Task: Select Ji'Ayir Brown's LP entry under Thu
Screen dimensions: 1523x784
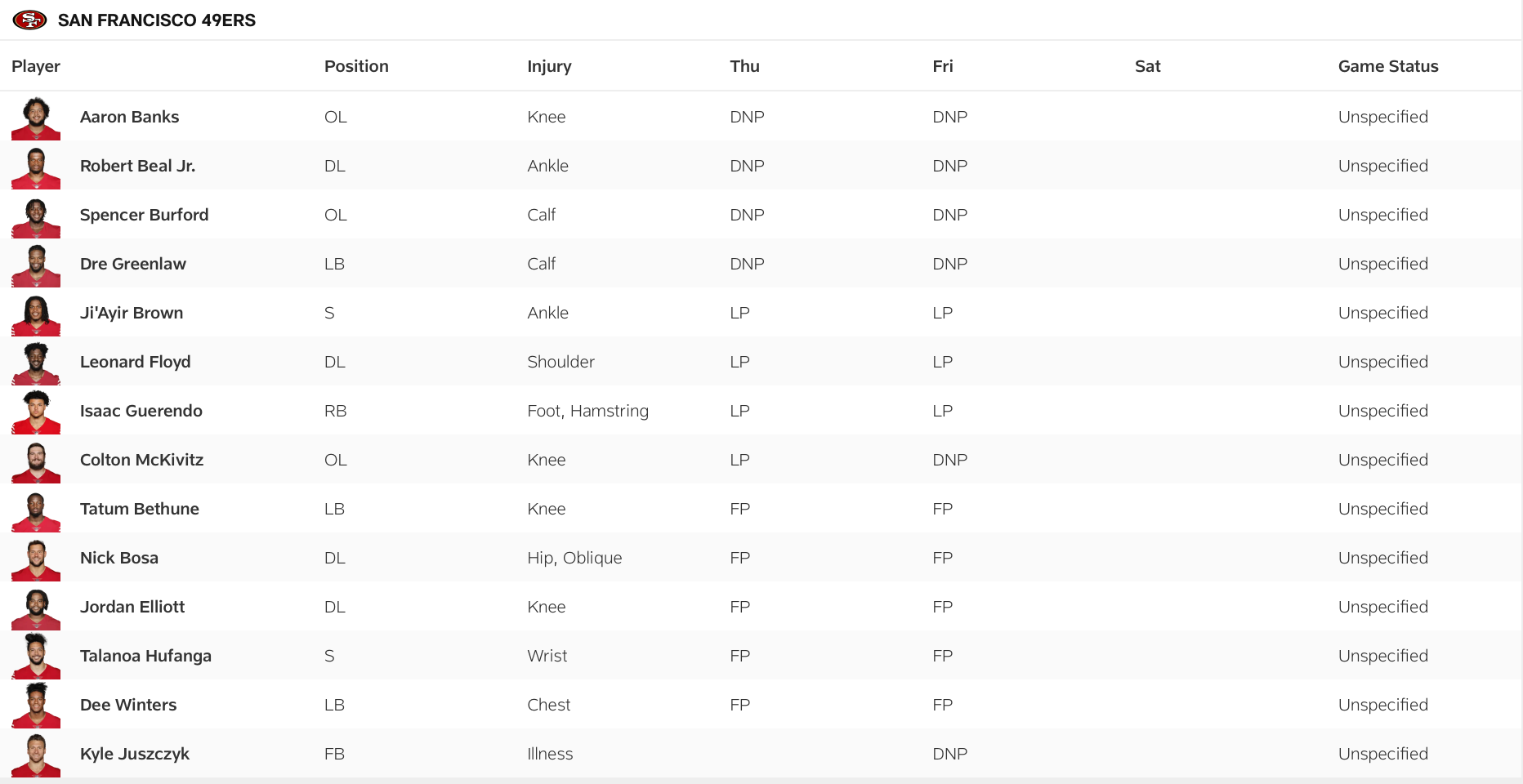Action: pyautogui.click(x=739, y=312)
